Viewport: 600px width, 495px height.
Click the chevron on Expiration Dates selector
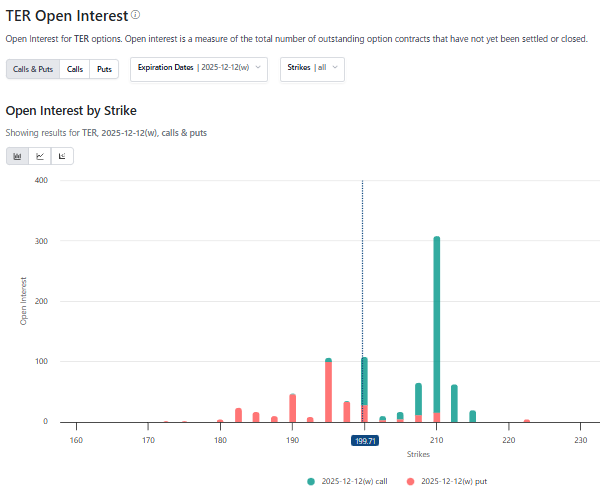pos(259,67)
